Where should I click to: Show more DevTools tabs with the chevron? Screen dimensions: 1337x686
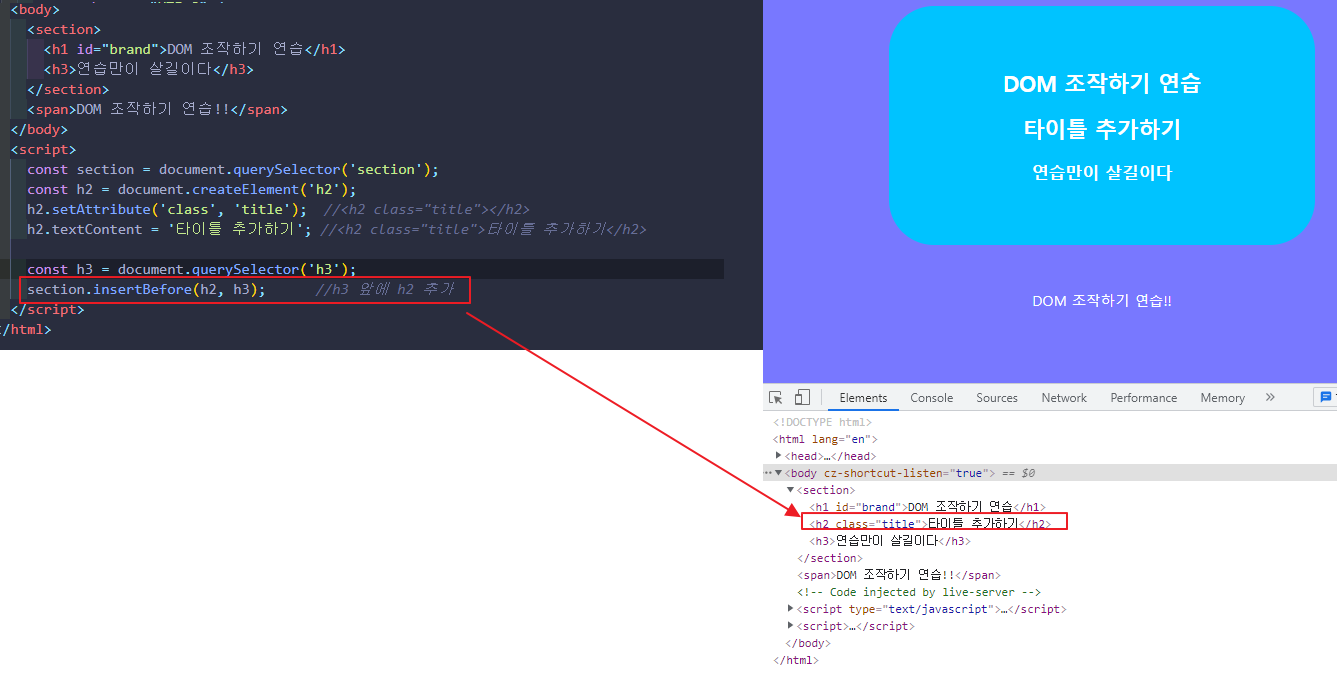pos(1270,397)
